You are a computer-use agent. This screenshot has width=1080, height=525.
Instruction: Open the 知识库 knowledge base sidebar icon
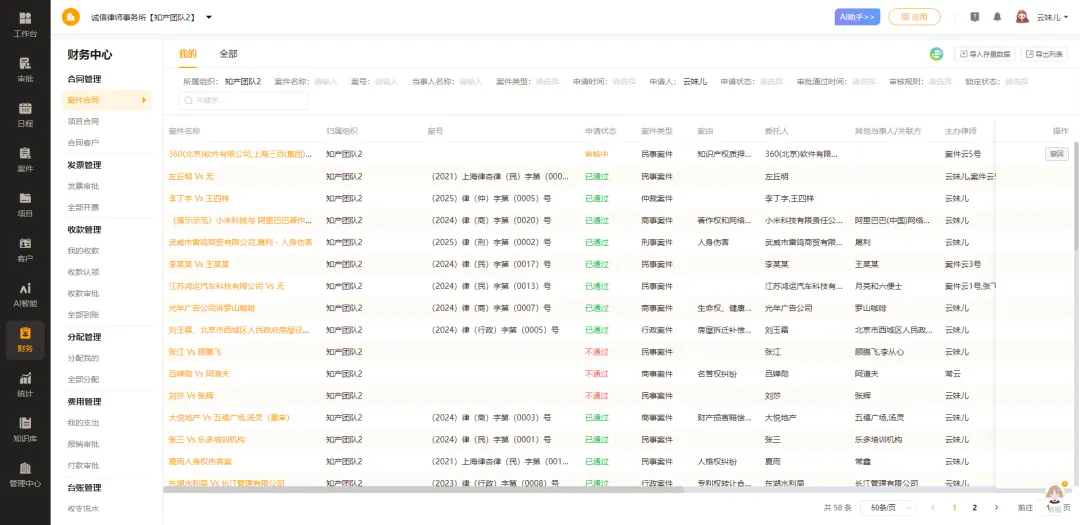(x=25, y=428)
